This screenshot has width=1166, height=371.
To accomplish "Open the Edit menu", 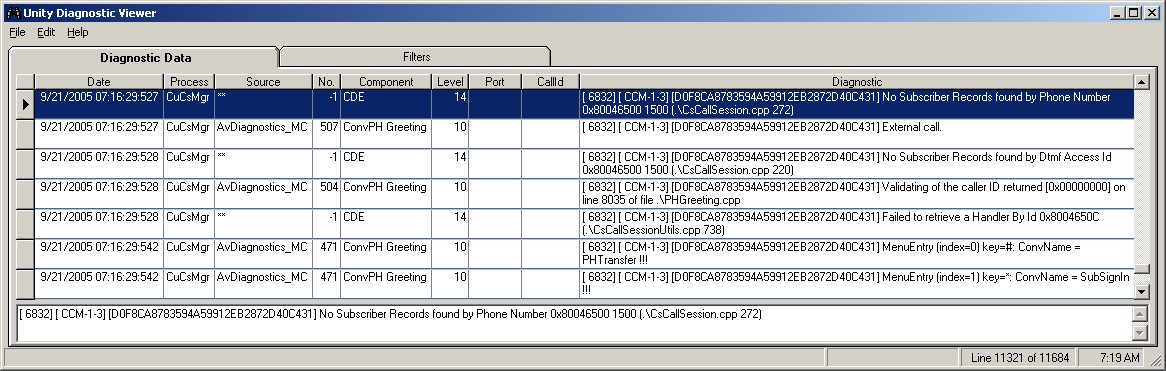I will click(x=46, y=32).
